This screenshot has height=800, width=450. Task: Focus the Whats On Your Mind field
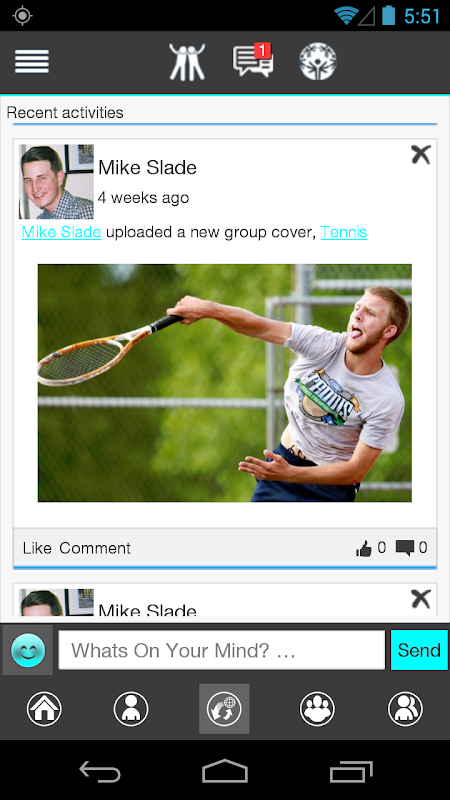(222, 650)
